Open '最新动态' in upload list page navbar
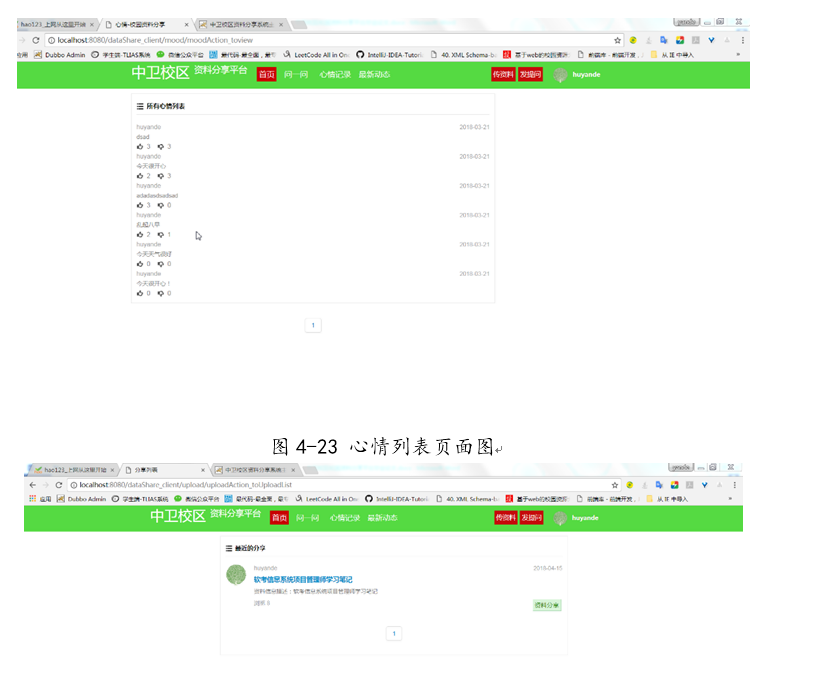This screenshot has width=828, height=684. pos(383,518)
